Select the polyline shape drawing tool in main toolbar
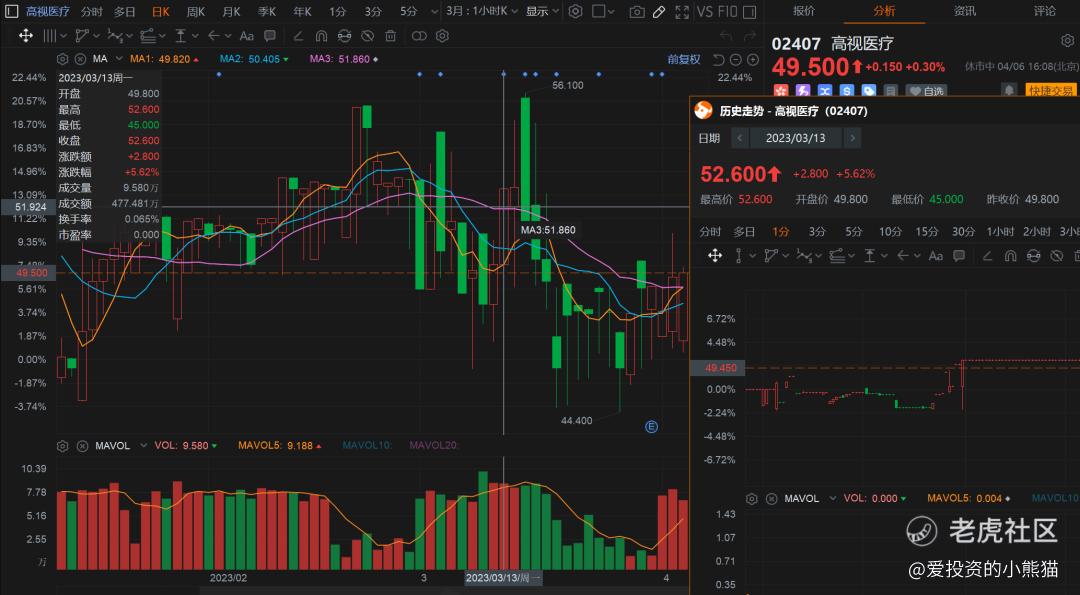Screen dimensions: 1080x595 pyautogui.click(x=83, y=36)
